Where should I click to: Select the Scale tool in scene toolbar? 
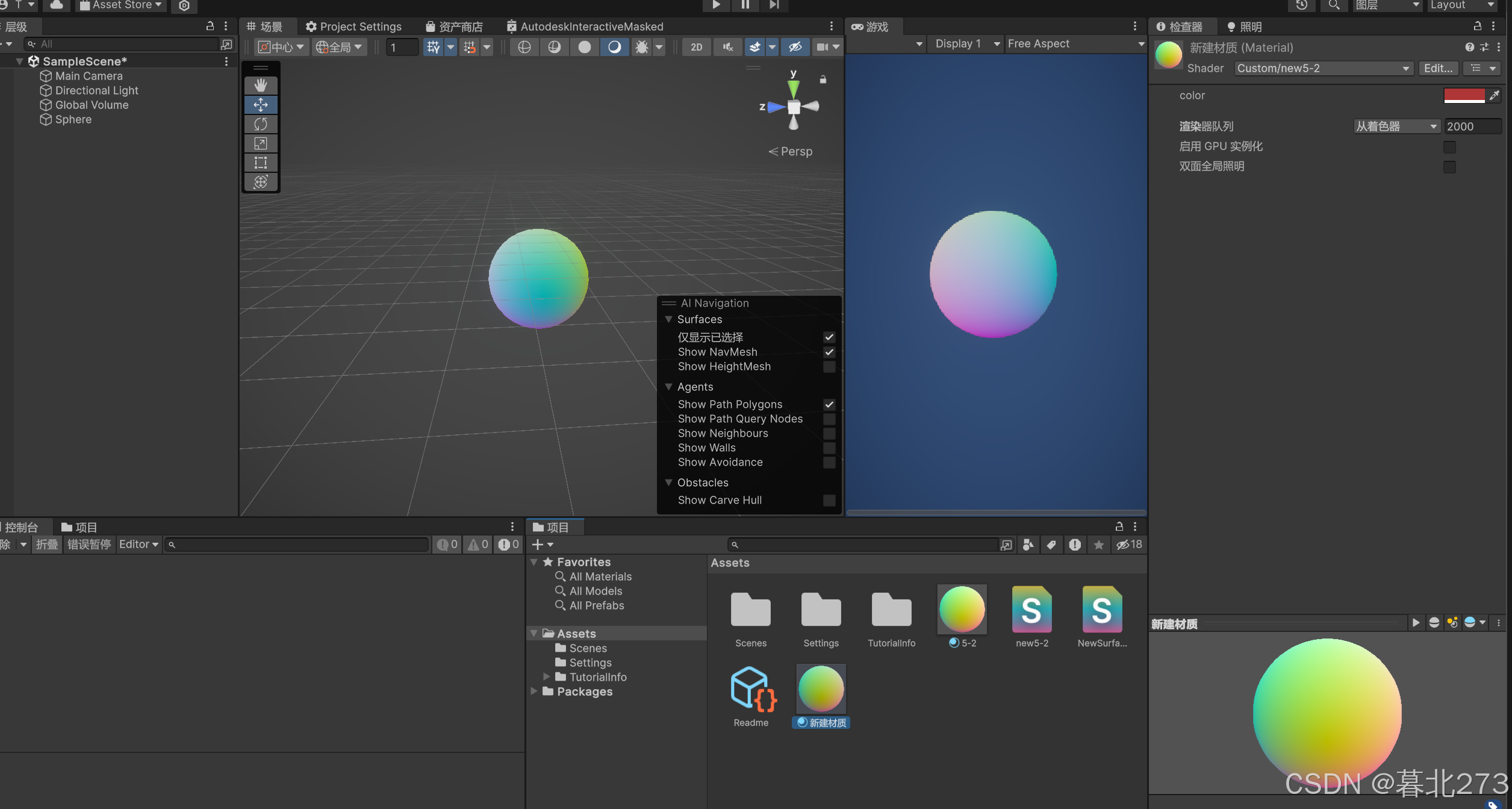pos(261,143)
